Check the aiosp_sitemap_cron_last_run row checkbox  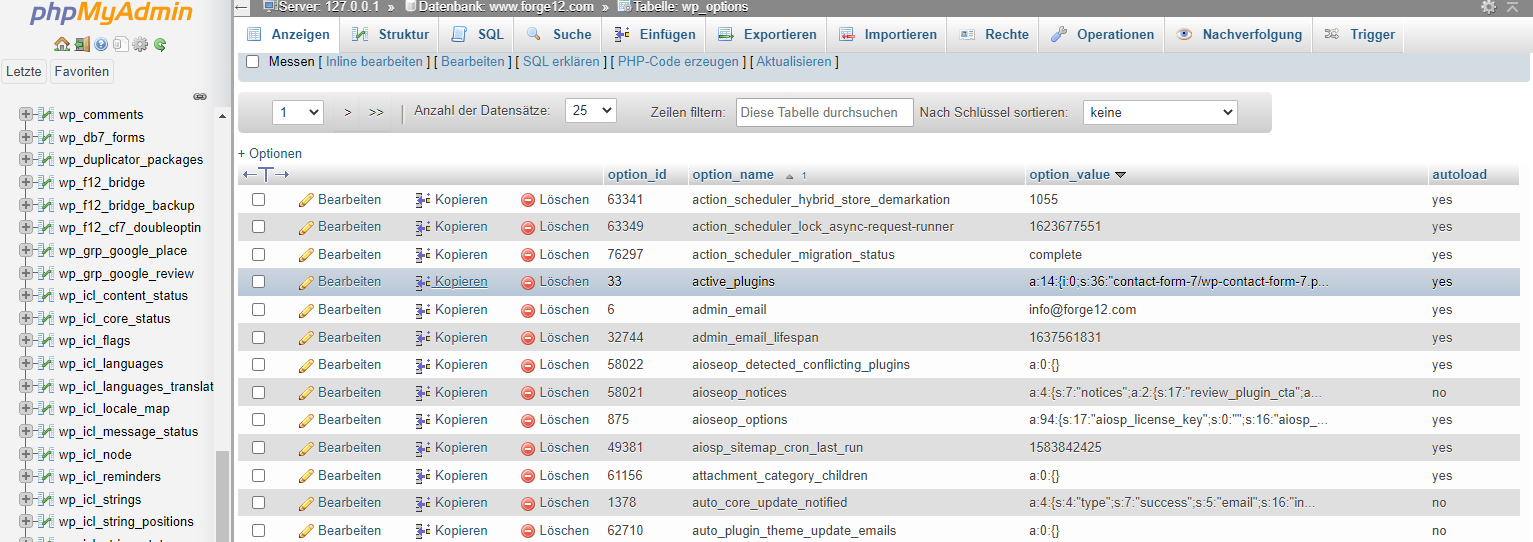(x=259, y=448)
